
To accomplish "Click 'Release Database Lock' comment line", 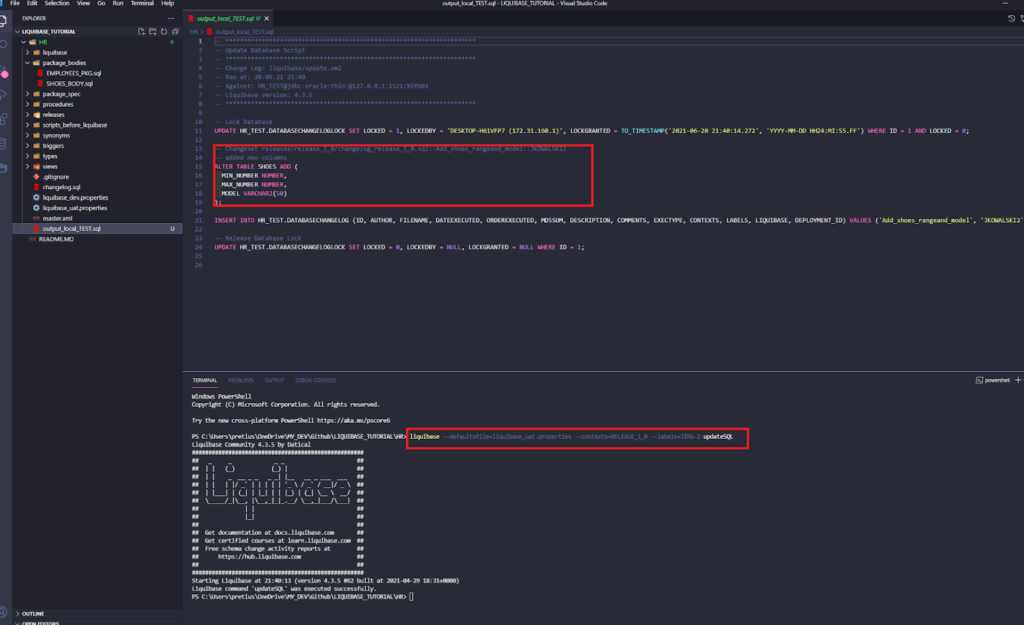I will click(258, 238).
